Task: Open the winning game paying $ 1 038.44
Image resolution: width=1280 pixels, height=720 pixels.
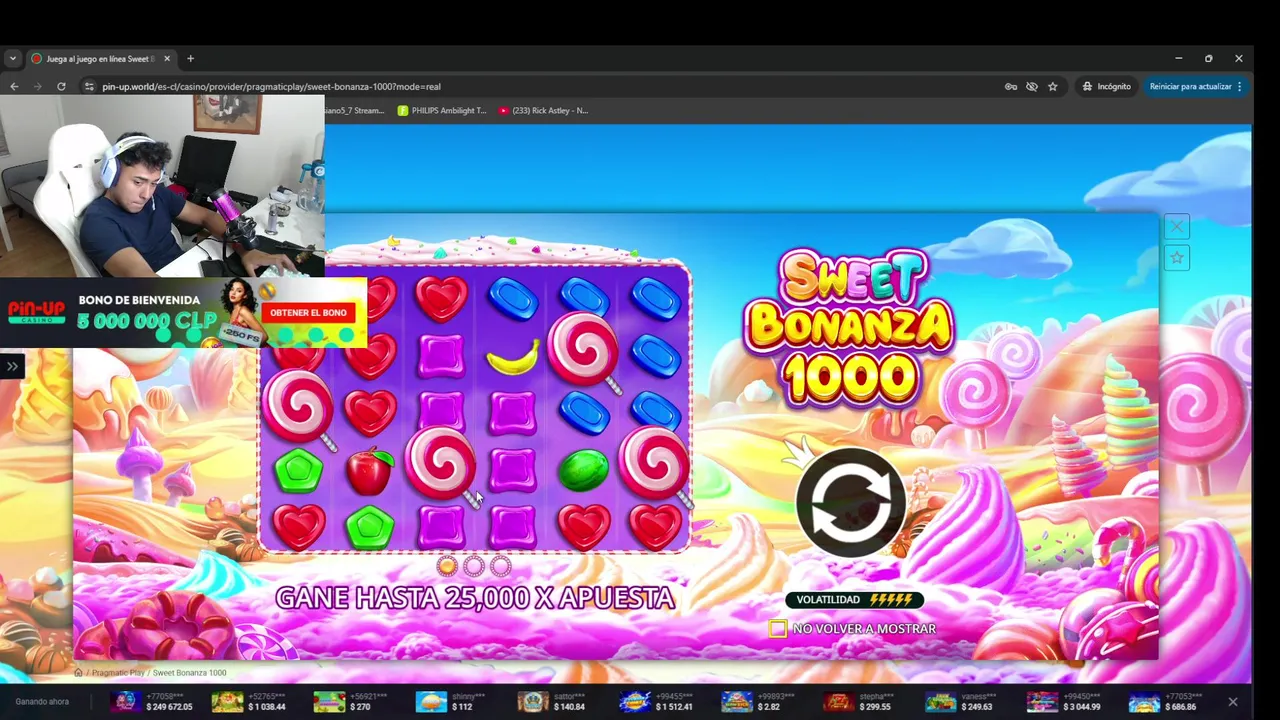Action: 249,702
